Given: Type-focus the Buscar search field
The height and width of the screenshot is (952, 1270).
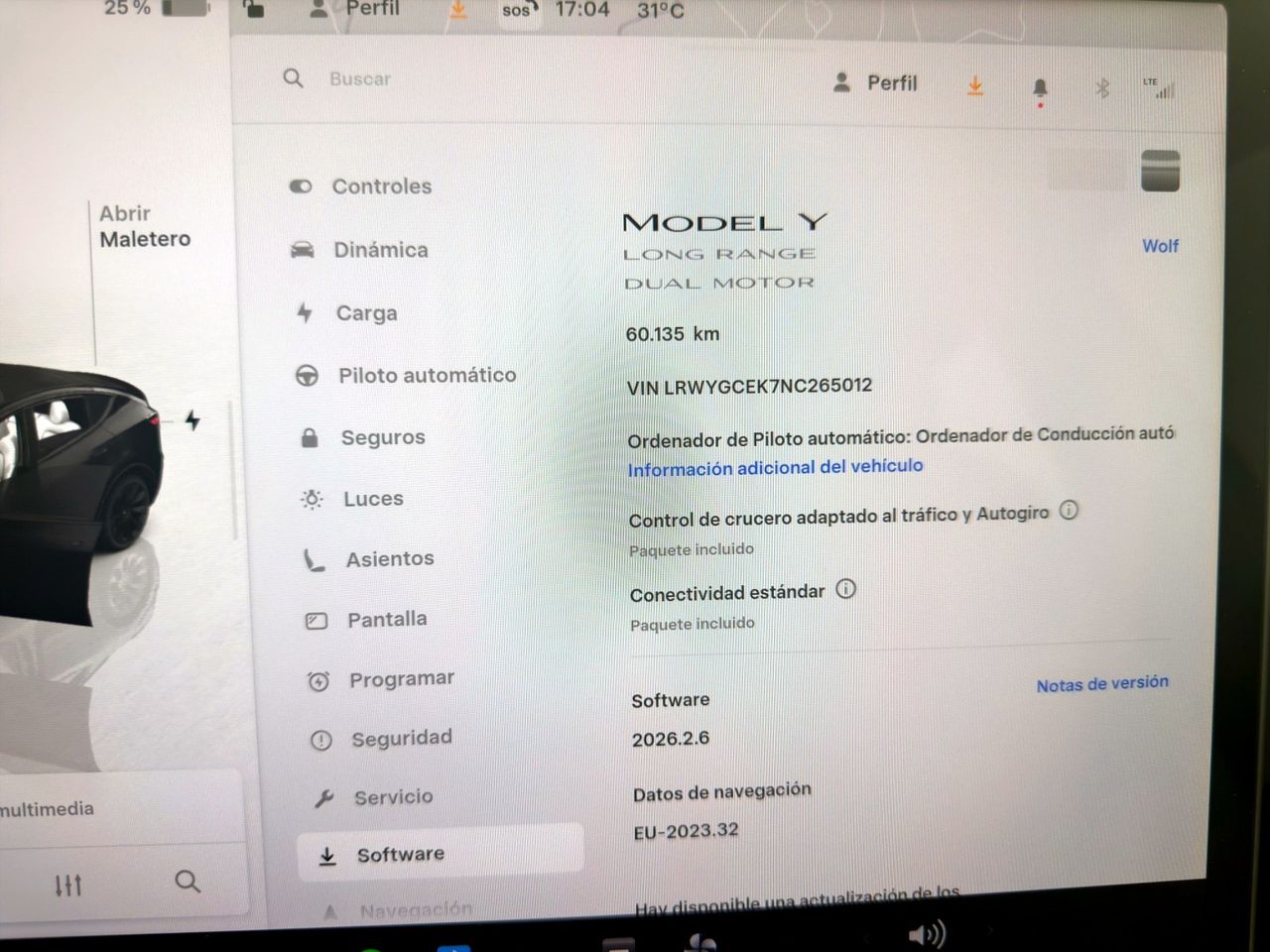Looking at the screenshot, I should [x=360, y=79].
